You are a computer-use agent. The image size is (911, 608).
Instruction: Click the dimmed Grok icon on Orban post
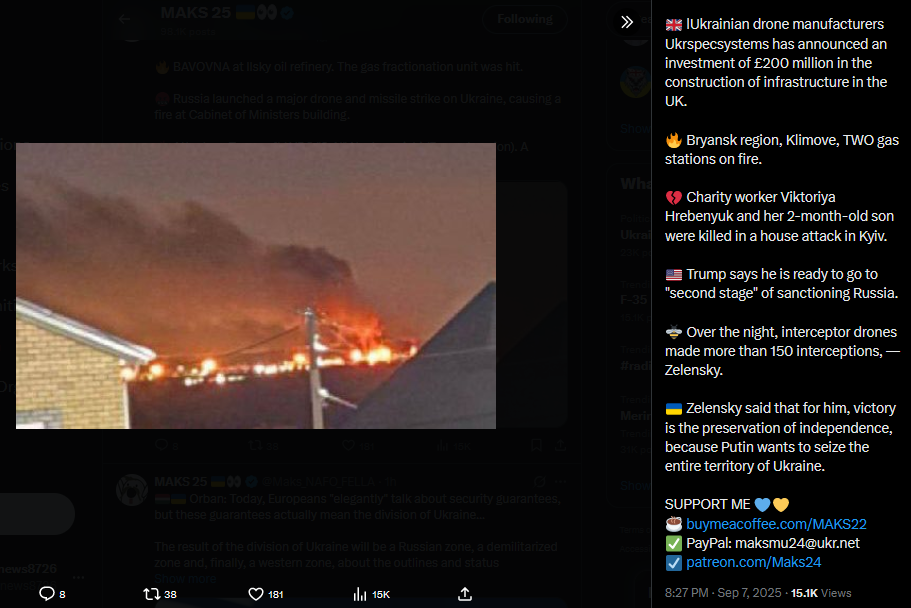[540, 481]
